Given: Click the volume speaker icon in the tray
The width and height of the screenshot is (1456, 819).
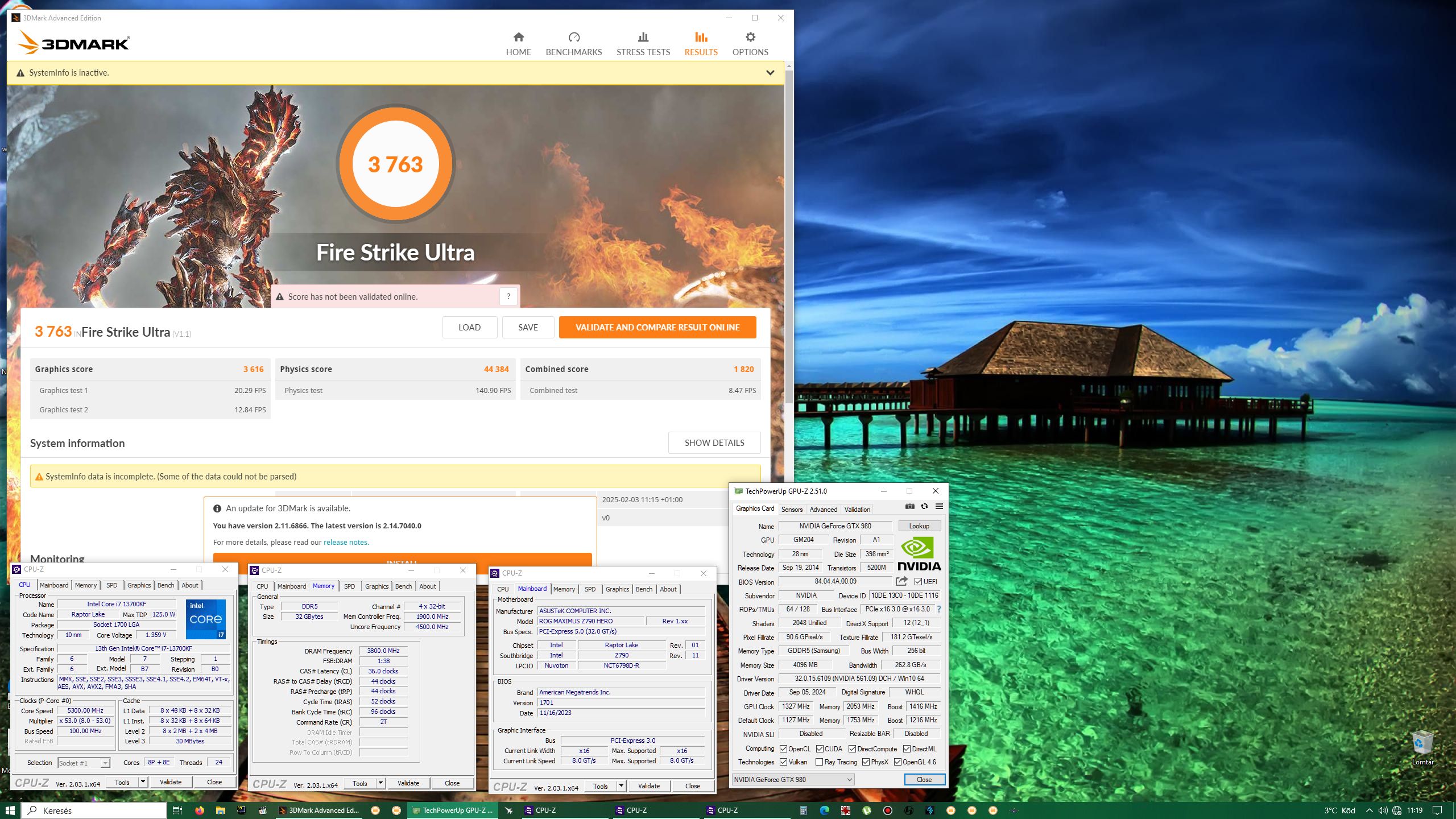Looking at the screenshot, I should [1383, 810].
